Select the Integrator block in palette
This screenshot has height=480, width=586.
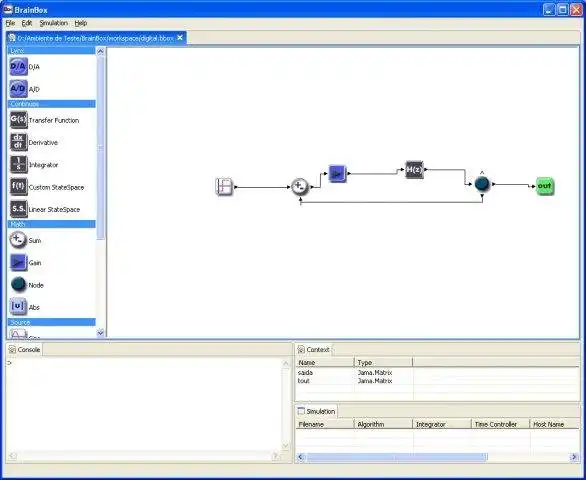click(x=18, y=164)
